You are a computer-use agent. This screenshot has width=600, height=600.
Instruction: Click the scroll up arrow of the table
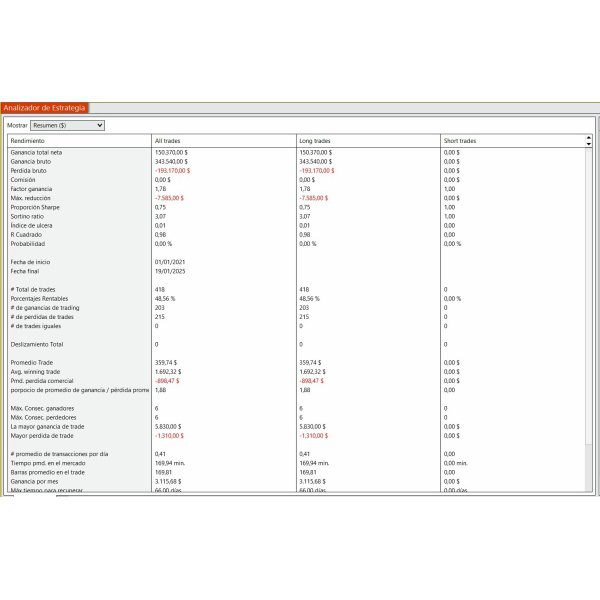point(588,138)
